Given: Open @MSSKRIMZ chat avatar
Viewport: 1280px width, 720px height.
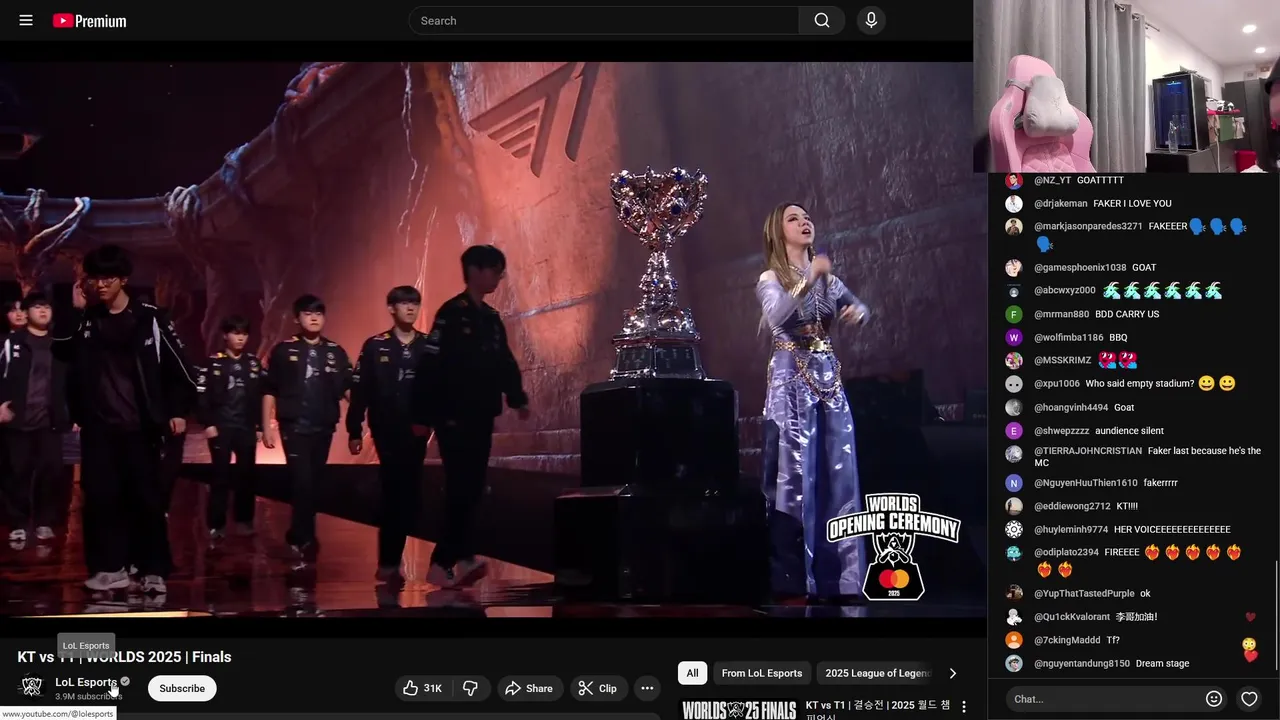Looking at the screenshot, I should tap(1014, 361).
